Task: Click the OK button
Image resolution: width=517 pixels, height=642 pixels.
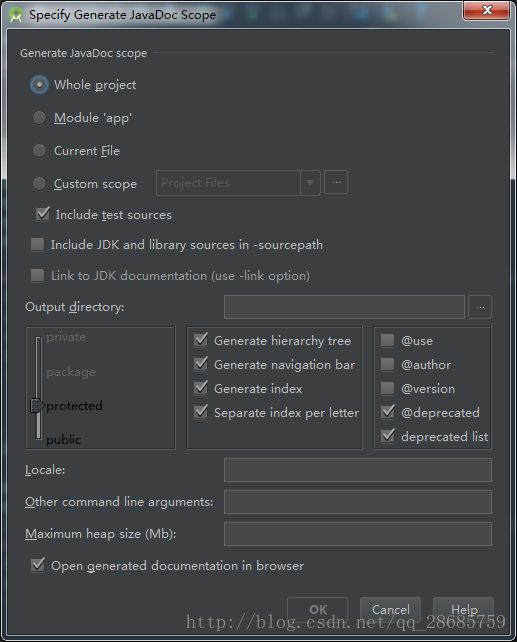Action: [x=318, y=610]
